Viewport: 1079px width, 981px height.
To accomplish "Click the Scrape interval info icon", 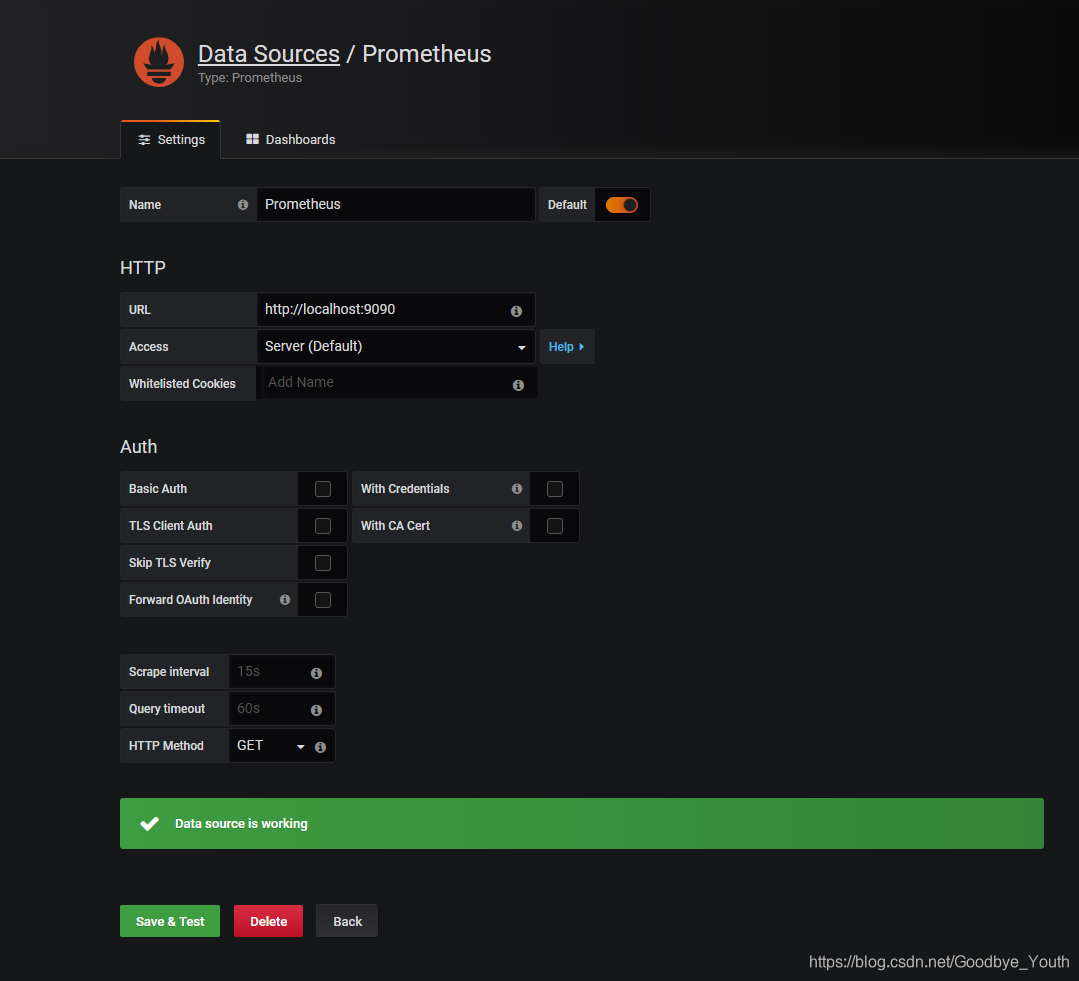I will [x=317, y=673].
